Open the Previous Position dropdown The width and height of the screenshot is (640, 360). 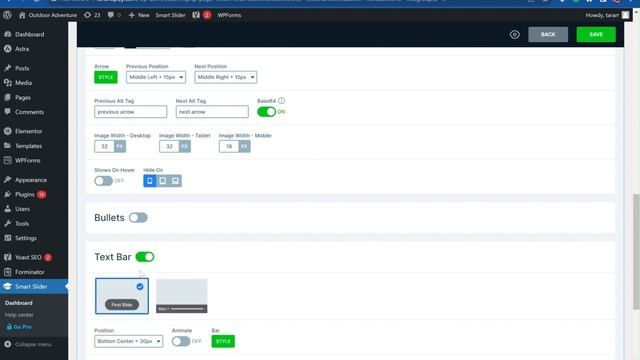(156, 77)
